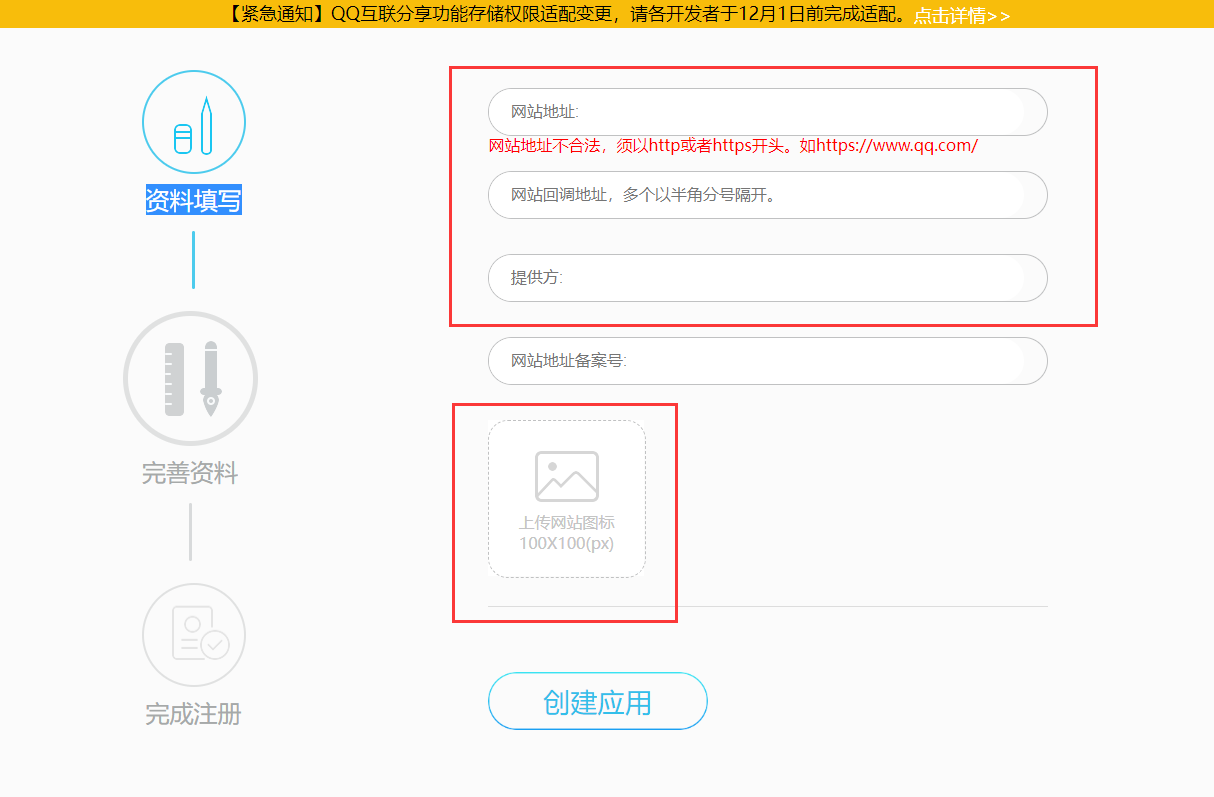Click the 上传网站图标 upload label

[566, 523]
